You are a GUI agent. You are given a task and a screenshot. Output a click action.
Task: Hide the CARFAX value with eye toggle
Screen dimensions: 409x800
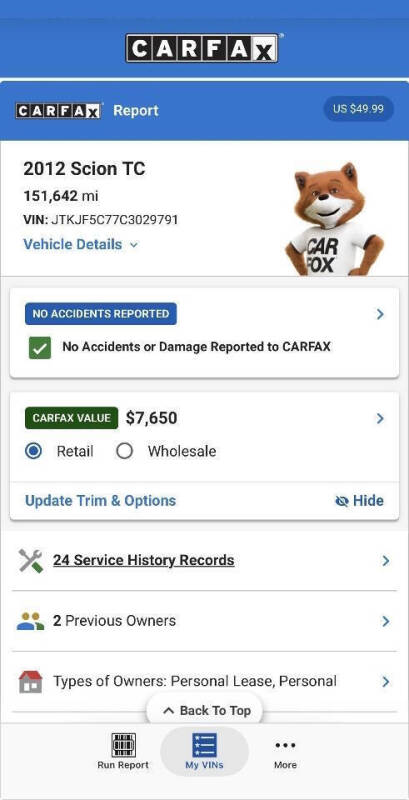[360, 501]
